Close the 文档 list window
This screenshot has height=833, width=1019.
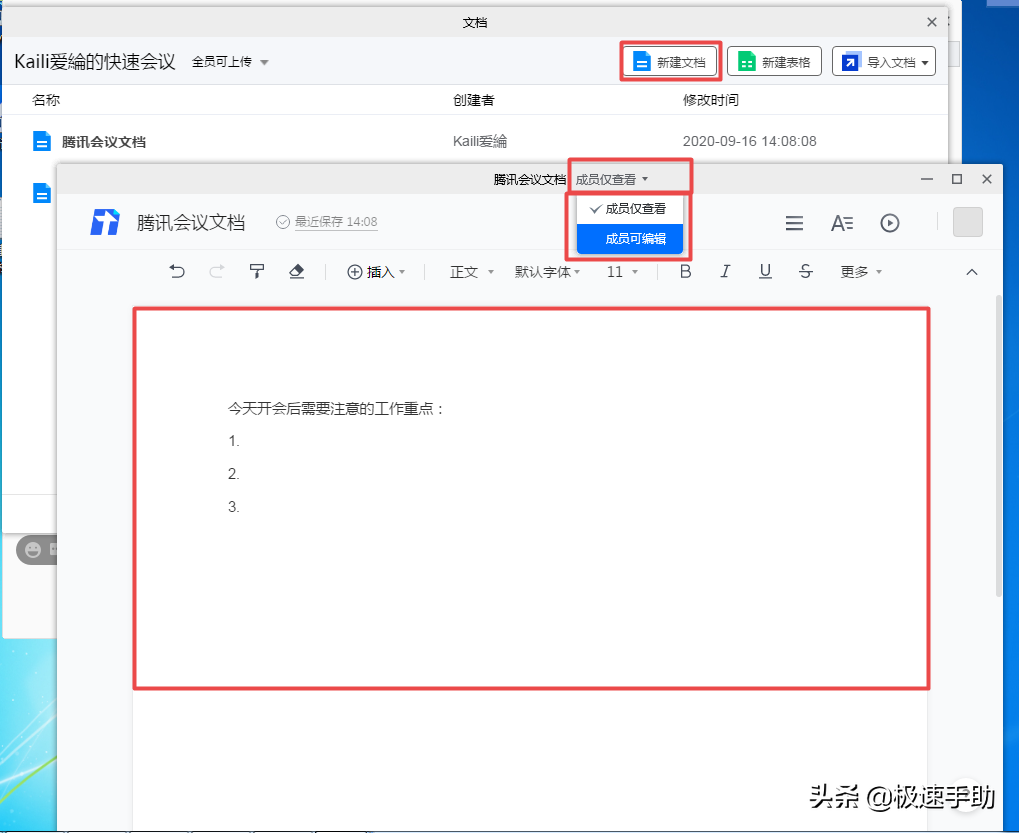(x=932, y=22)
